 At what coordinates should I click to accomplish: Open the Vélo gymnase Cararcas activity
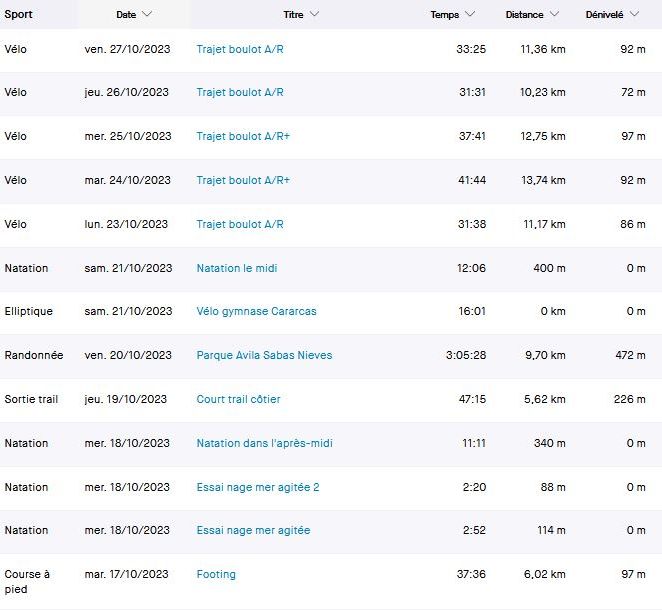click(x=256, y=311)
